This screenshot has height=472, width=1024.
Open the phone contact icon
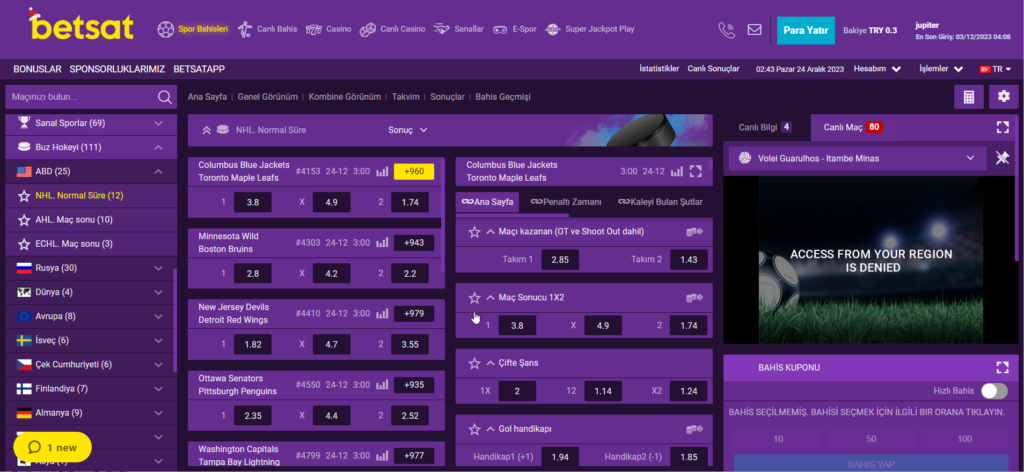[726, 29]
